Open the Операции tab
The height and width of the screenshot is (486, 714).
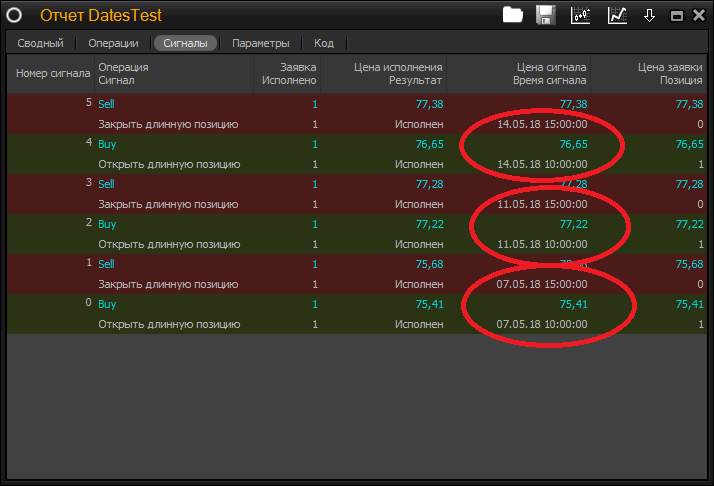(x=113, y=43)
